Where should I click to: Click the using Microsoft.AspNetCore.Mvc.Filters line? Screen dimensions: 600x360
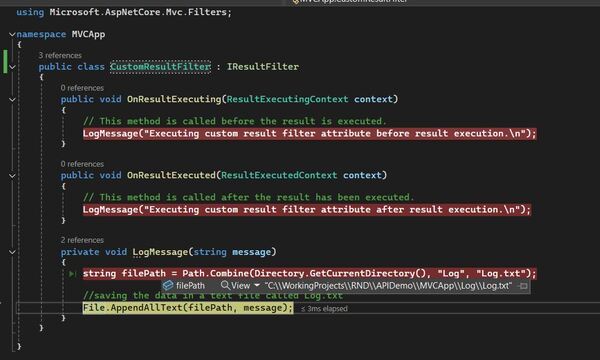[124, 12]
